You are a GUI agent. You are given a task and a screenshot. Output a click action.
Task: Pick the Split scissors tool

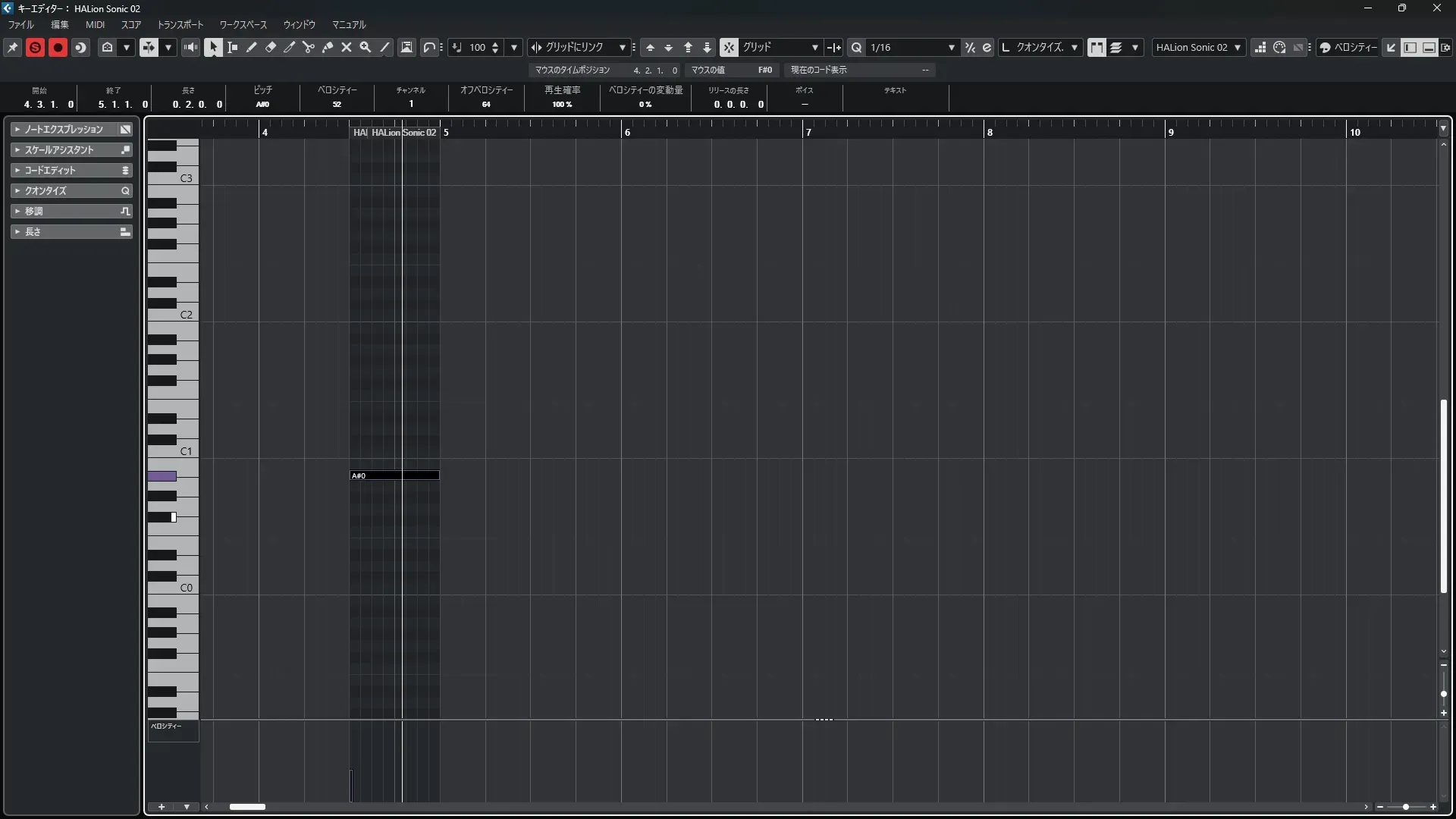309,47
